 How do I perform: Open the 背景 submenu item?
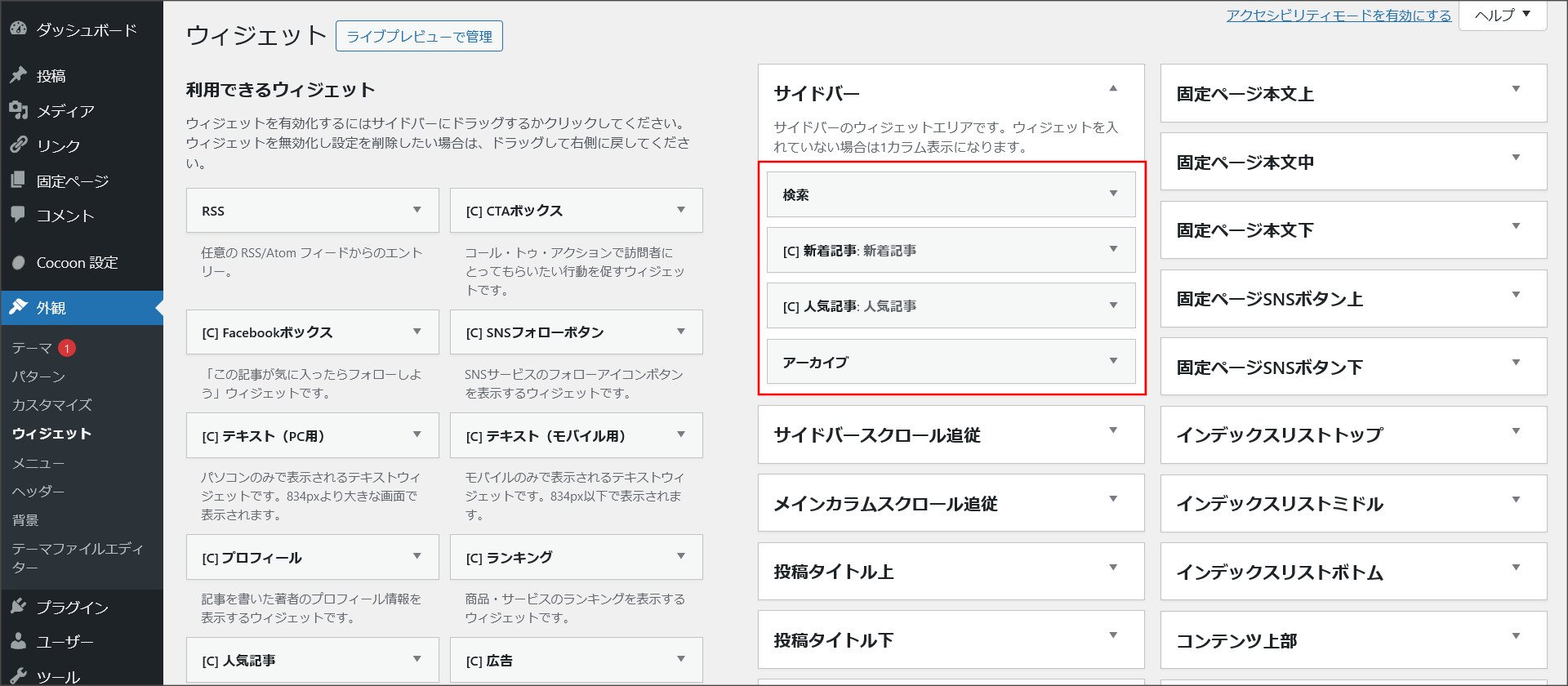coord(25,520)
